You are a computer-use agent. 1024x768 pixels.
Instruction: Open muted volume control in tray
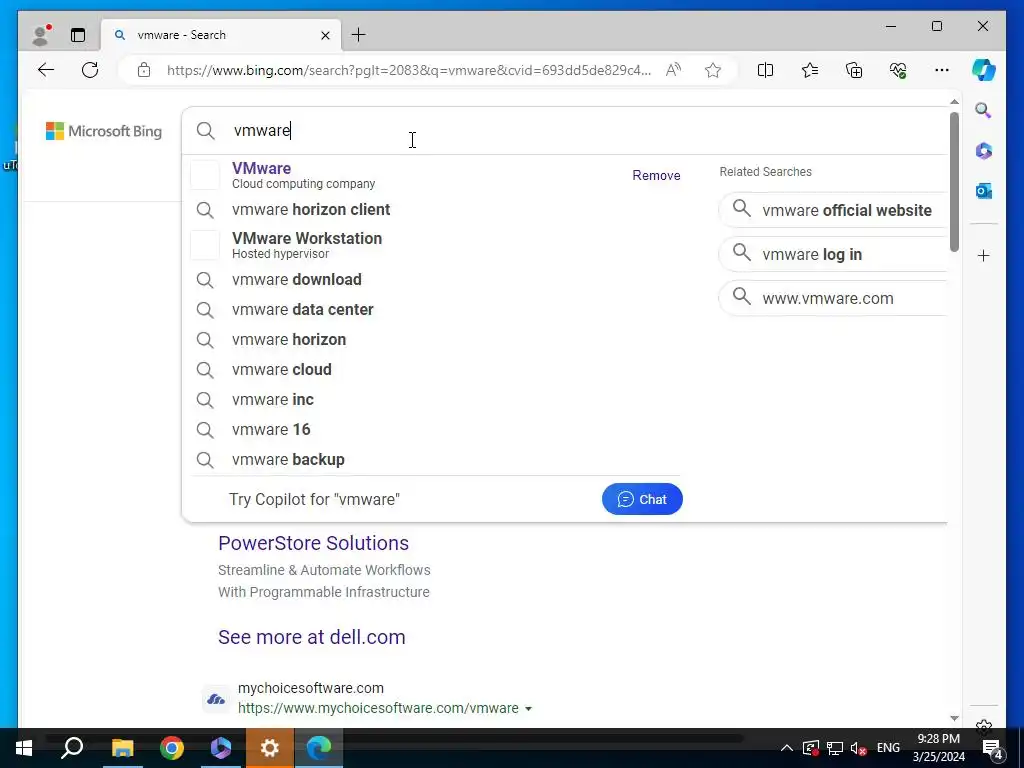pos(858,748)
